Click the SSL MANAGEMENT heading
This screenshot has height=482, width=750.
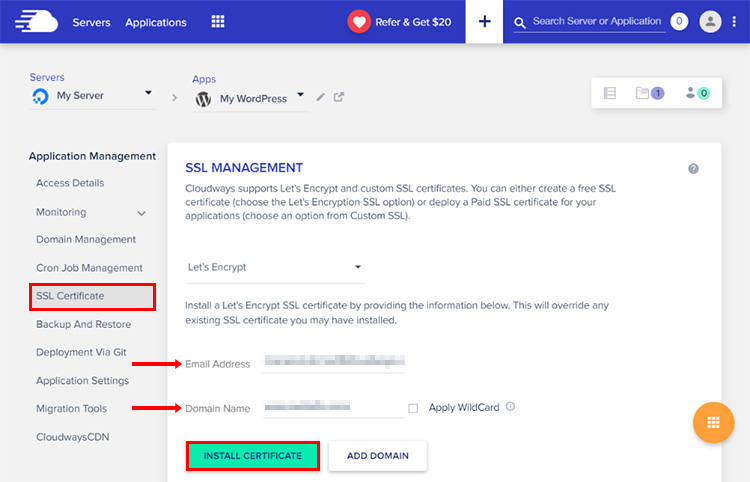[244, 168]
